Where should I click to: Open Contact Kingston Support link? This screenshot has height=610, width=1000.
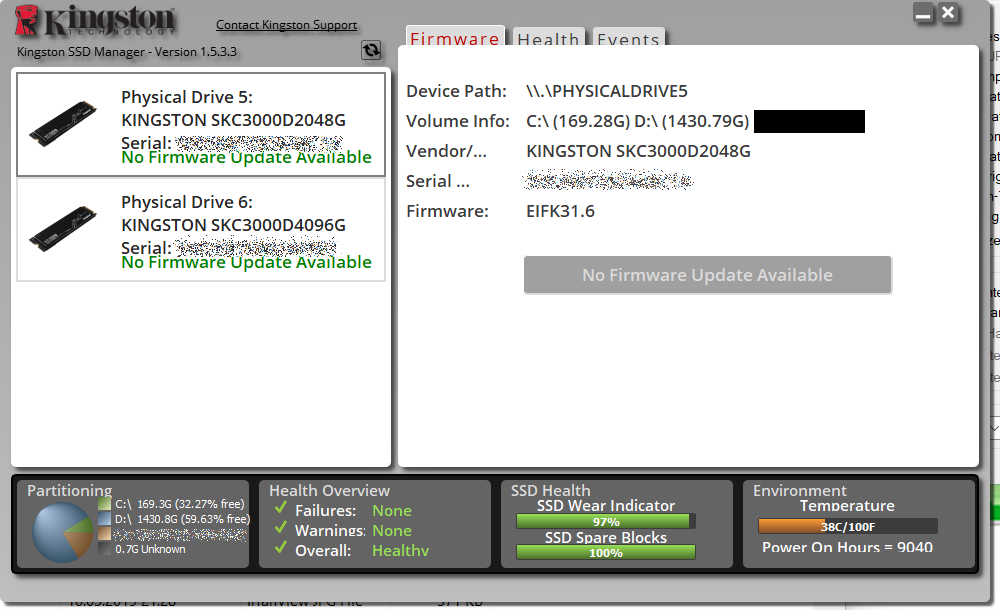[x=286, y=25]
